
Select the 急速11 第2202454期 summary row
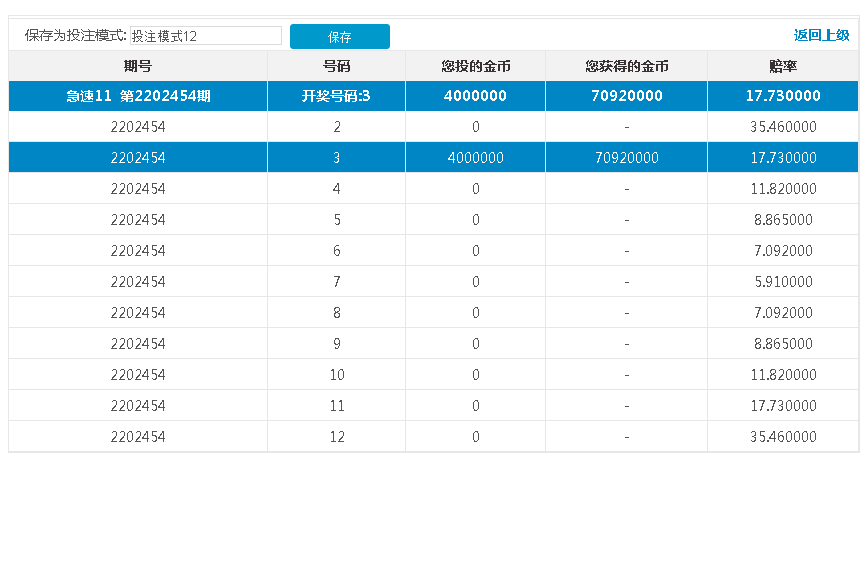point(138,96)
